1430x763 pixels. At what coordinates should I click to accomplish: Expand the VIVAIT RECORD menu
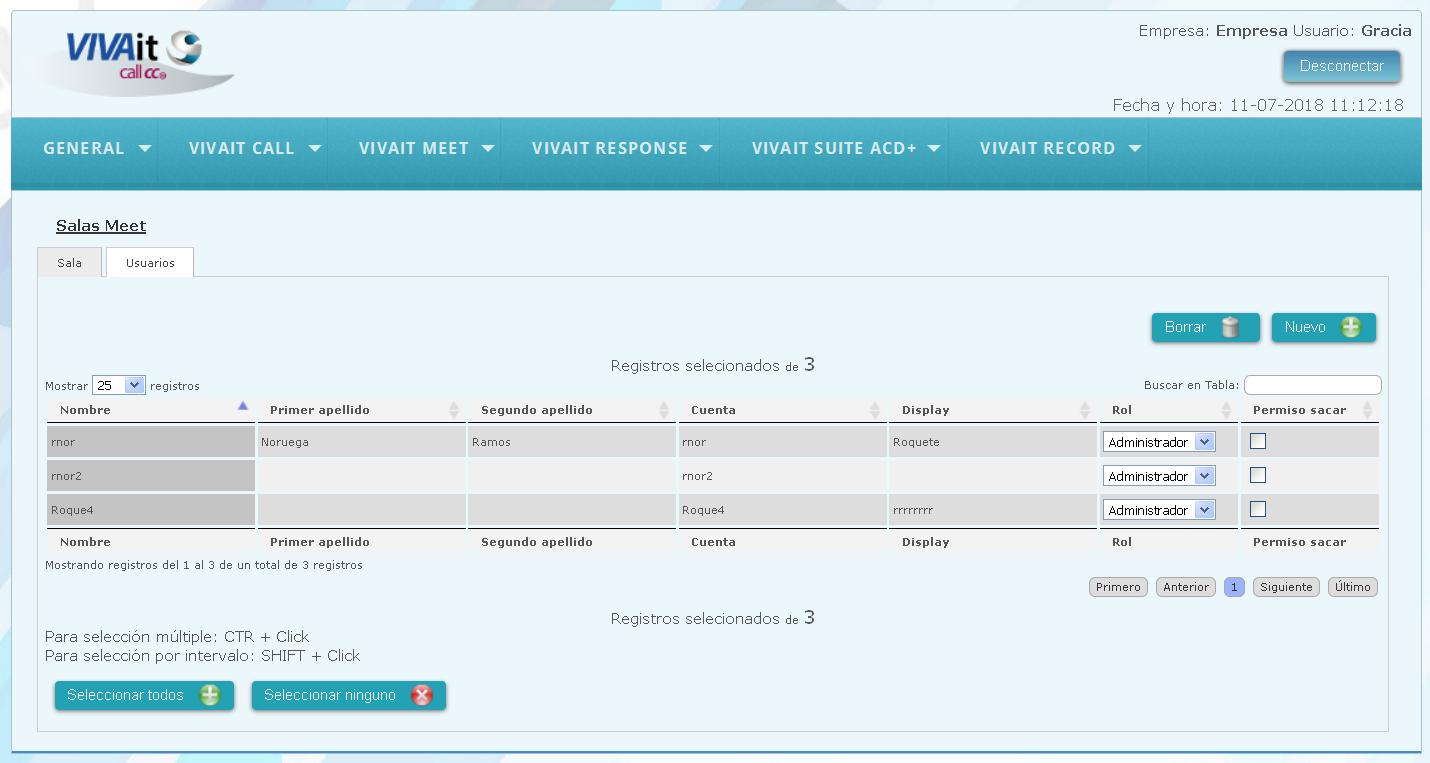(1060, 148)
